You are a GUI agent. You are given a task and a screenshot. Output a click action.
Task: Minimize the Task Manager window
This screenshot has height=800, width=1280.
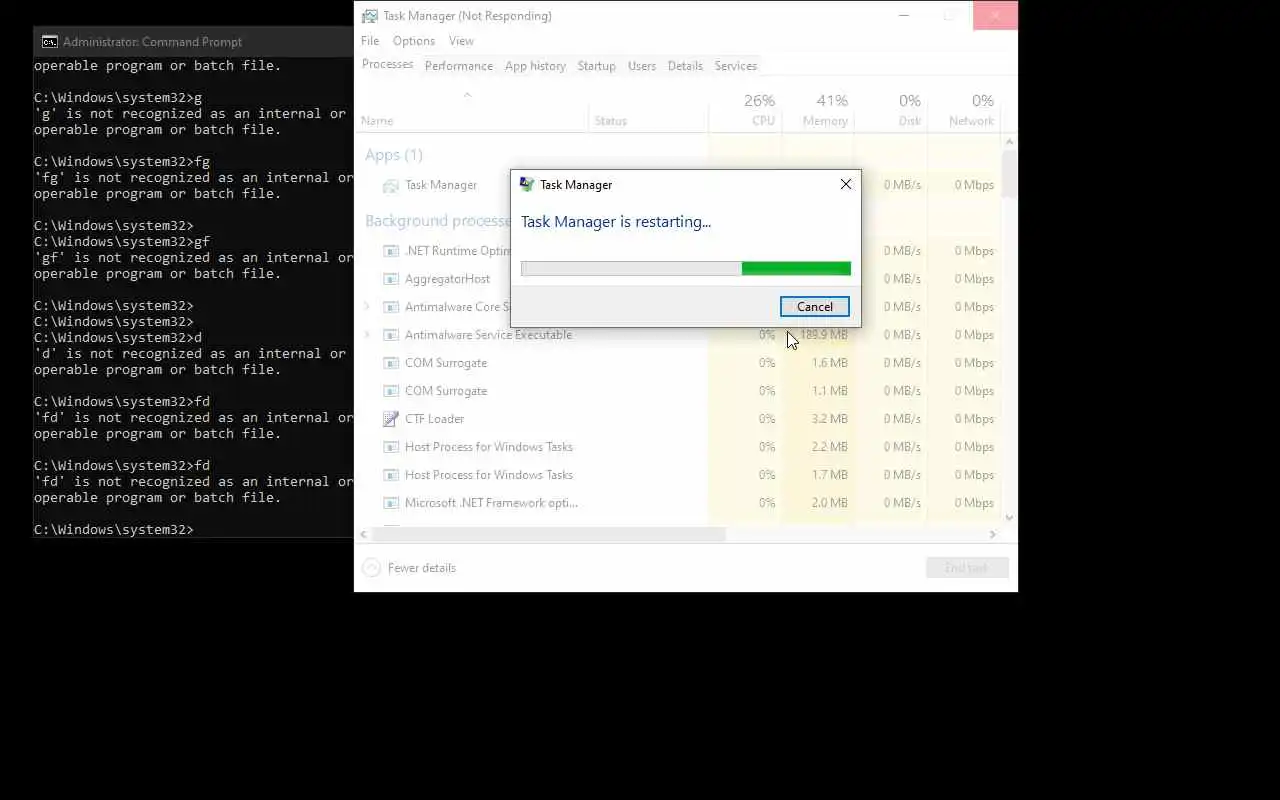(903, 15)
